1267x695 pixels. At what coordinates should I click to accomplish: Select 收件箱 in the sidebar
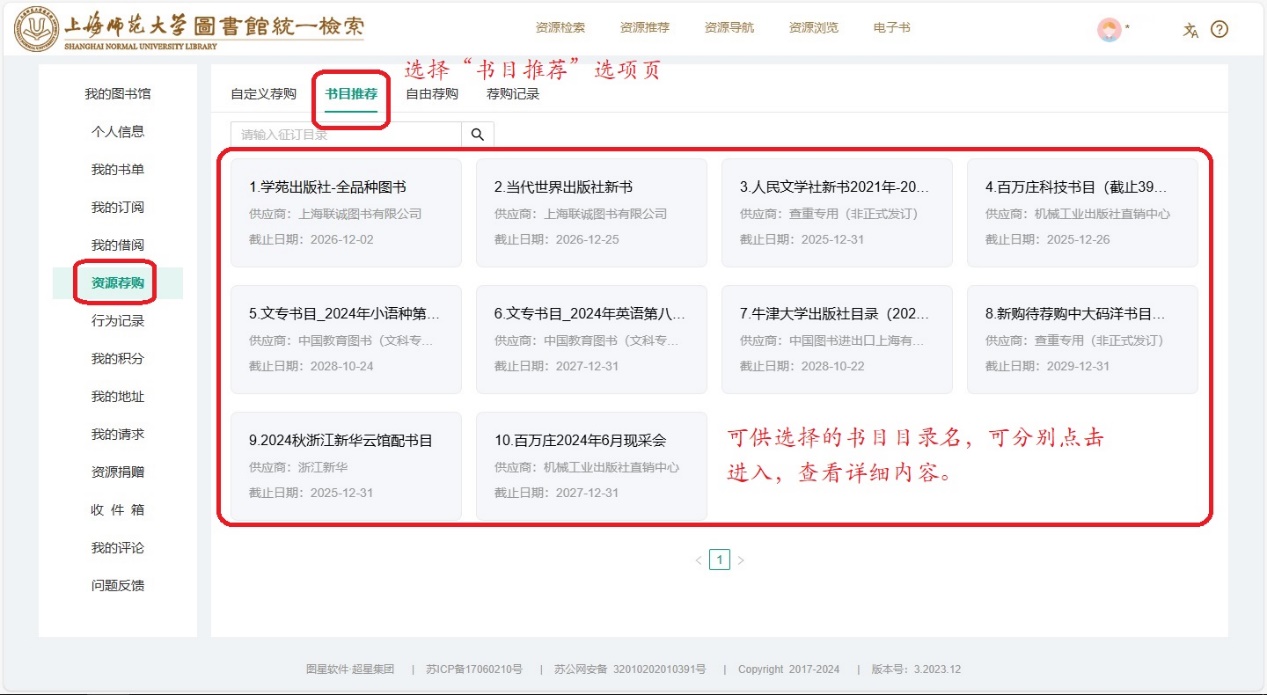pyautogui.click(x=118, y=510)
